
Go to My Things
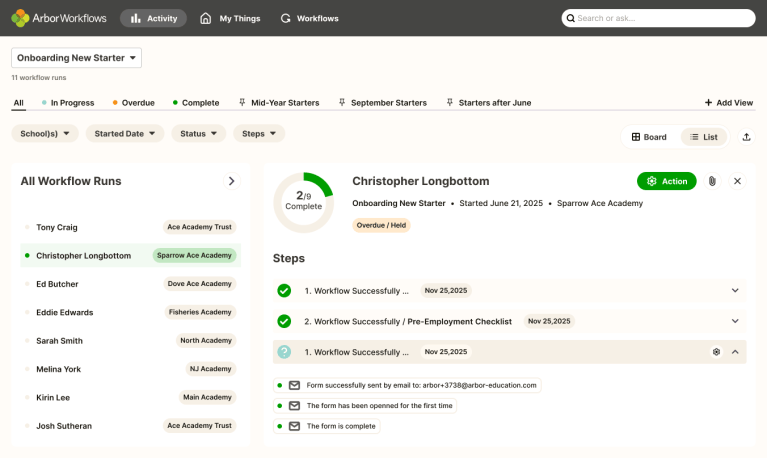tap(230, 18)
